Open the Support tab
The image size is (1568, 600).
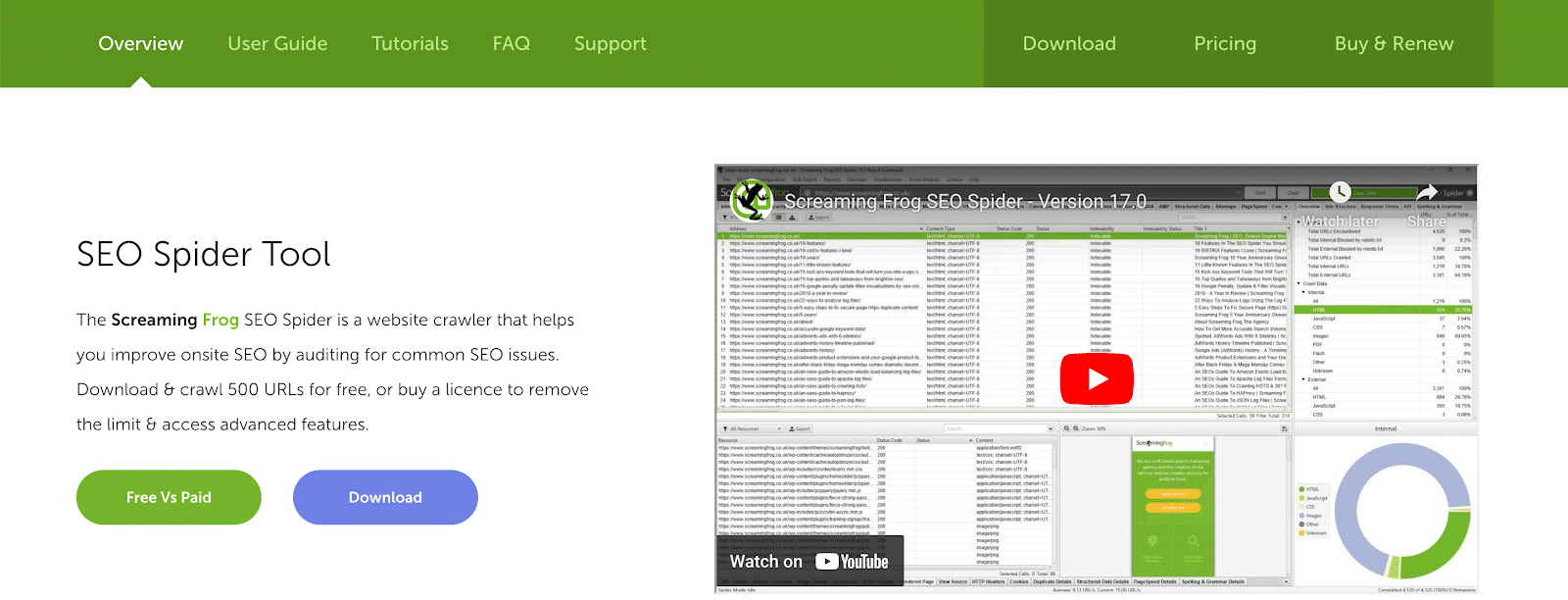[610, 44]
